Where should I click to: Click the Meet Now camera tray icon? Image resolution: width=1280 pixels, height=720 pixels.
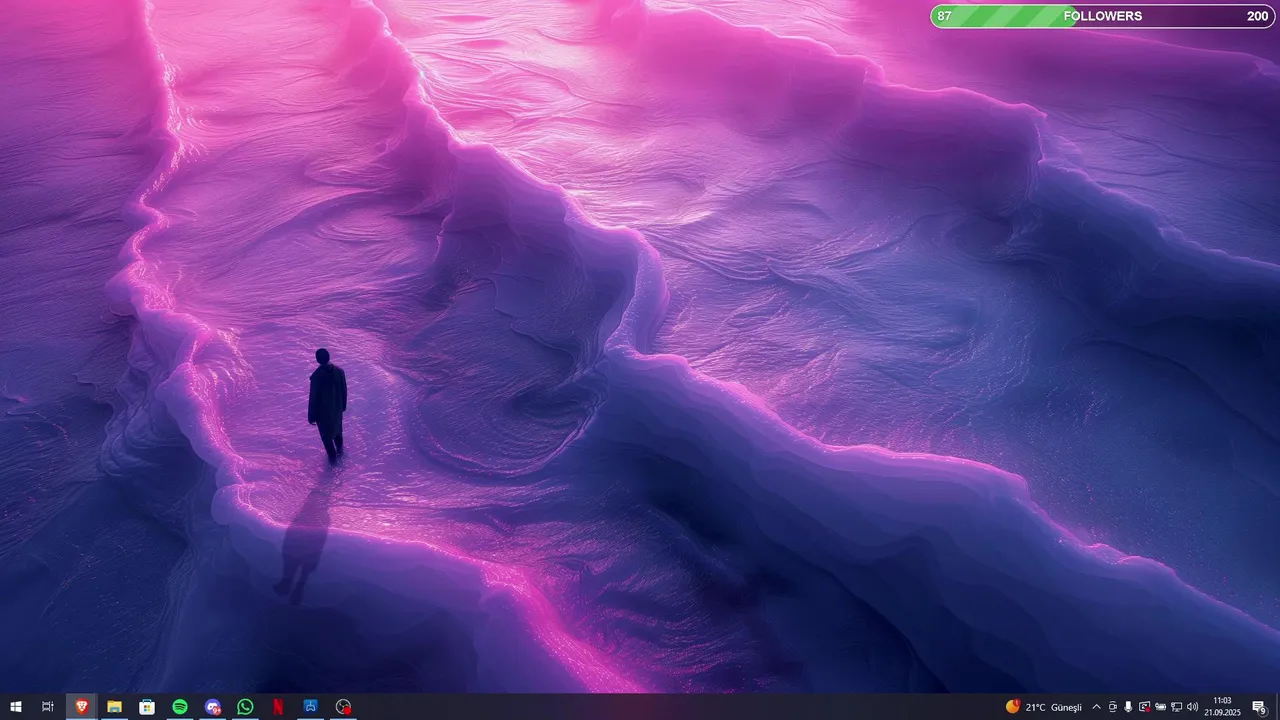pyautogui.click(x=1113, y=707)
